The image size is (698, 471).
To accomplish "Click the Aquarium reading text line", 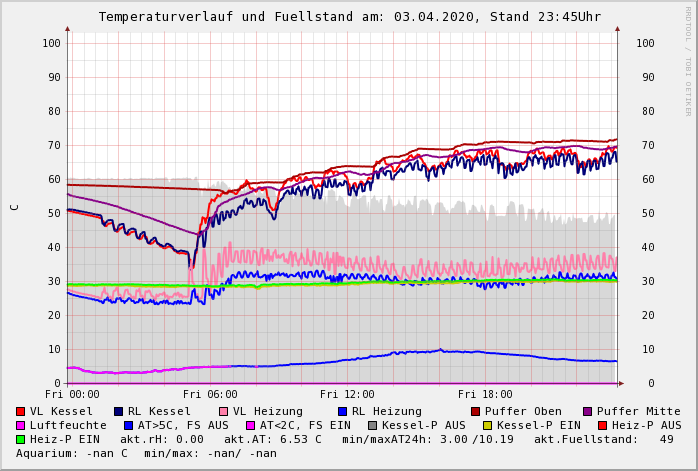I will pyautogui.click(x=146, y=453).
